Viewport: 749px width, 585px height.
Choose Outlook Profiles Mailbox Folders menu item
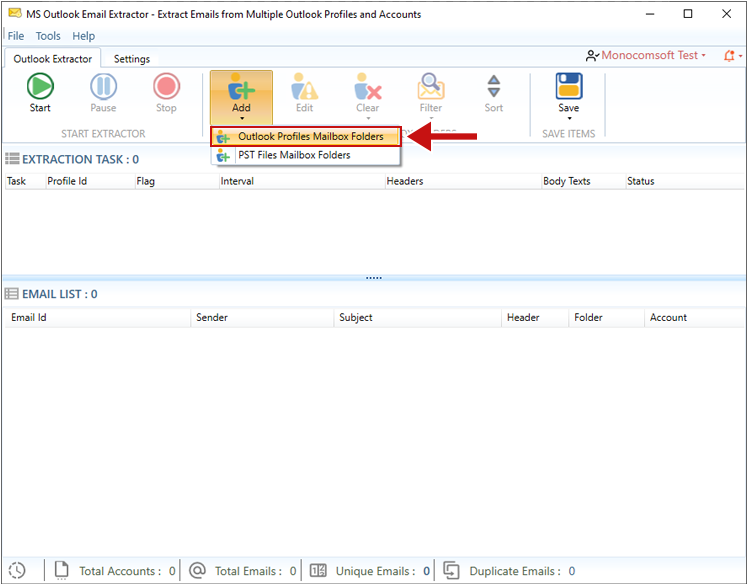click(306, 137)
